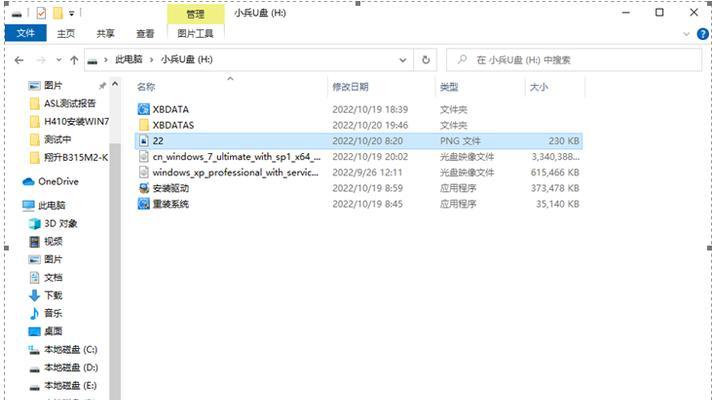The height and width of the screenshot is (400, 712).
Task: Click 小兵U盘 (H:) in the address breadcrumb
Action: pos(187,59)
